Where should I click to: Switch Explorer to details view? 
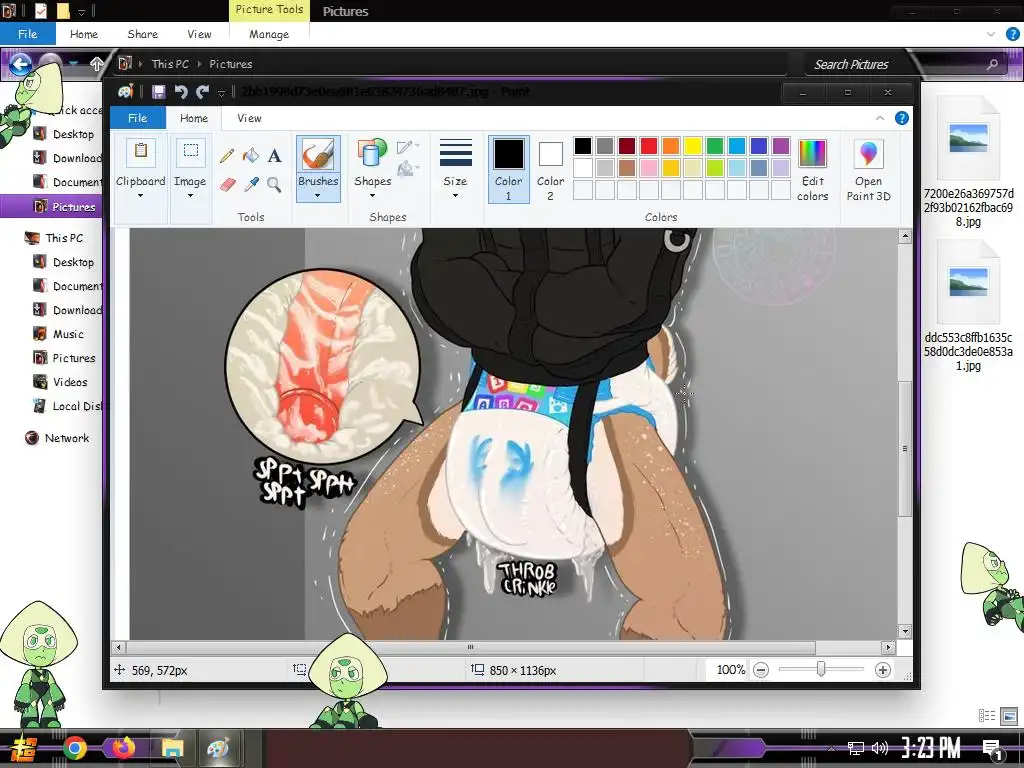pos(987,716)
